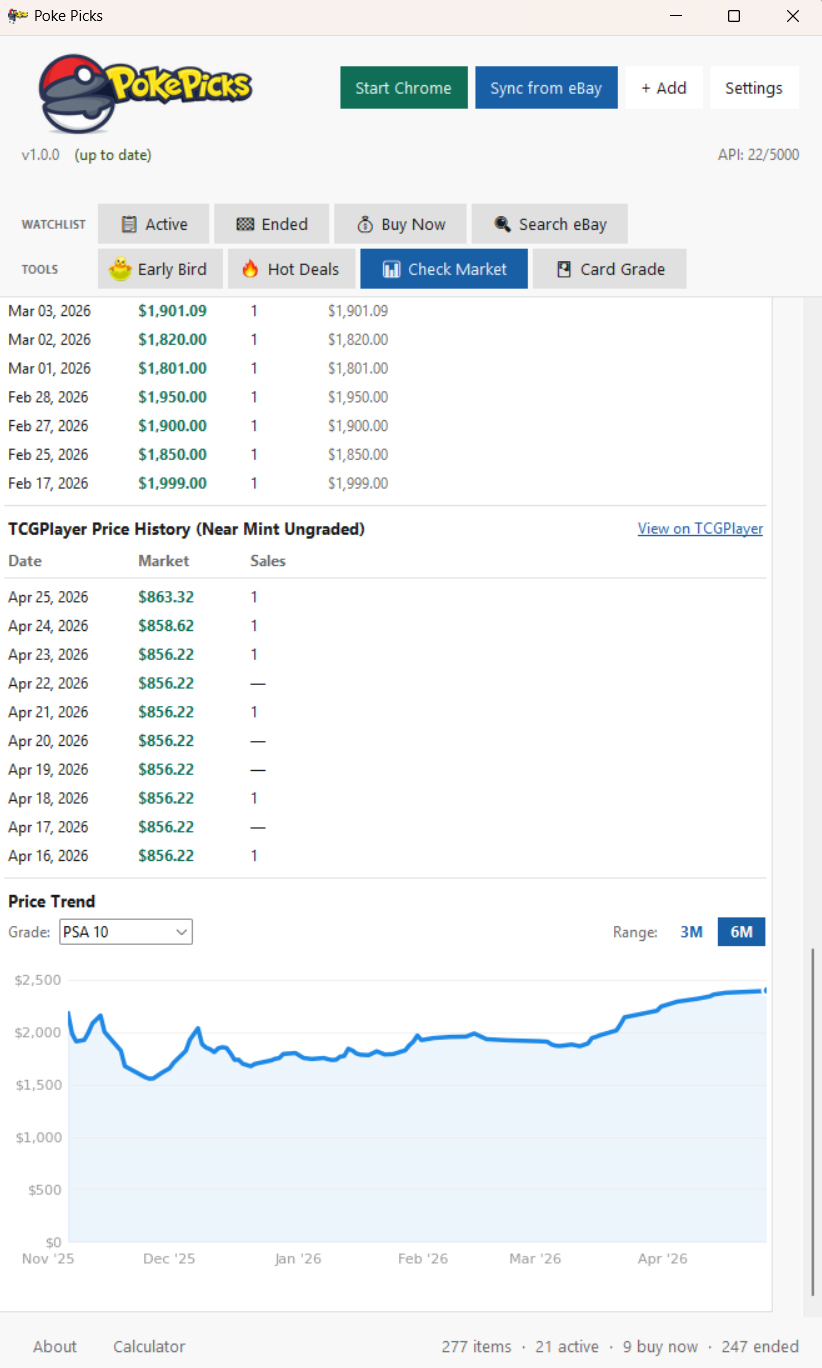Viewport: 822px width, 1368px height.
Task: Click the Market column header
Action: point(163,561)
